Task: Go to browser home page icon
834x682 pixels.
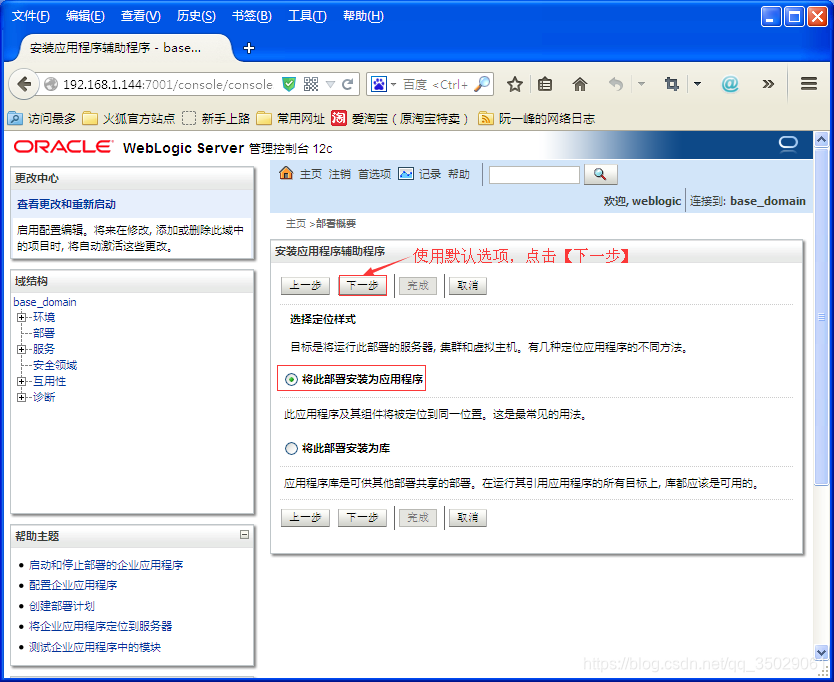Action: click(579, 84)
